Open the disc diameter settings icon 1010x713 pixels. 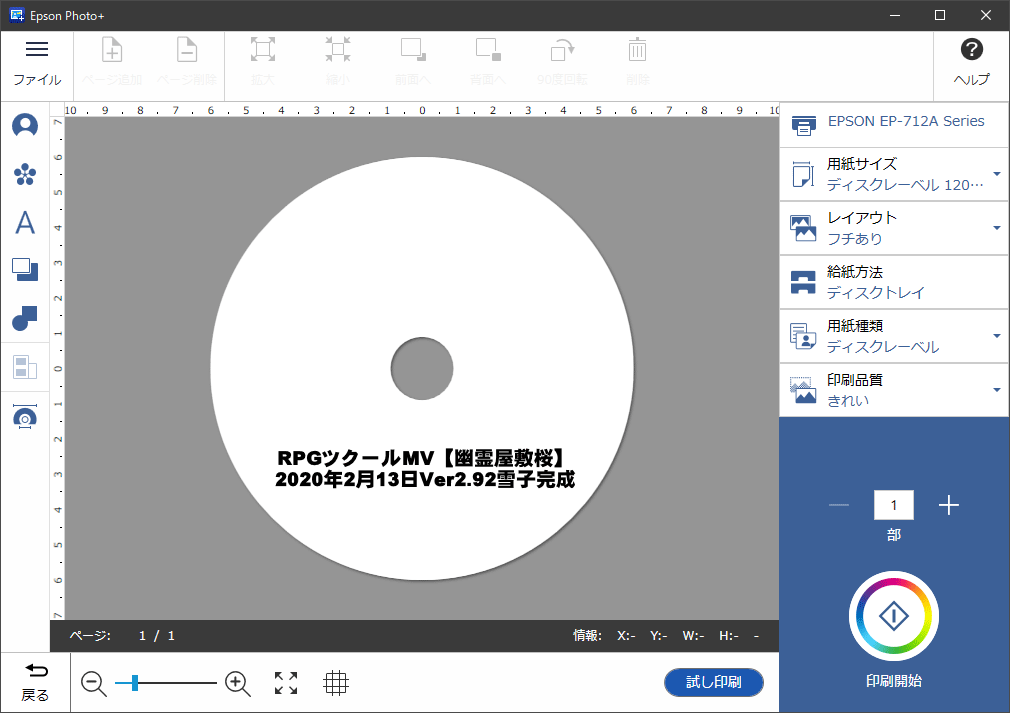point(25,417)
